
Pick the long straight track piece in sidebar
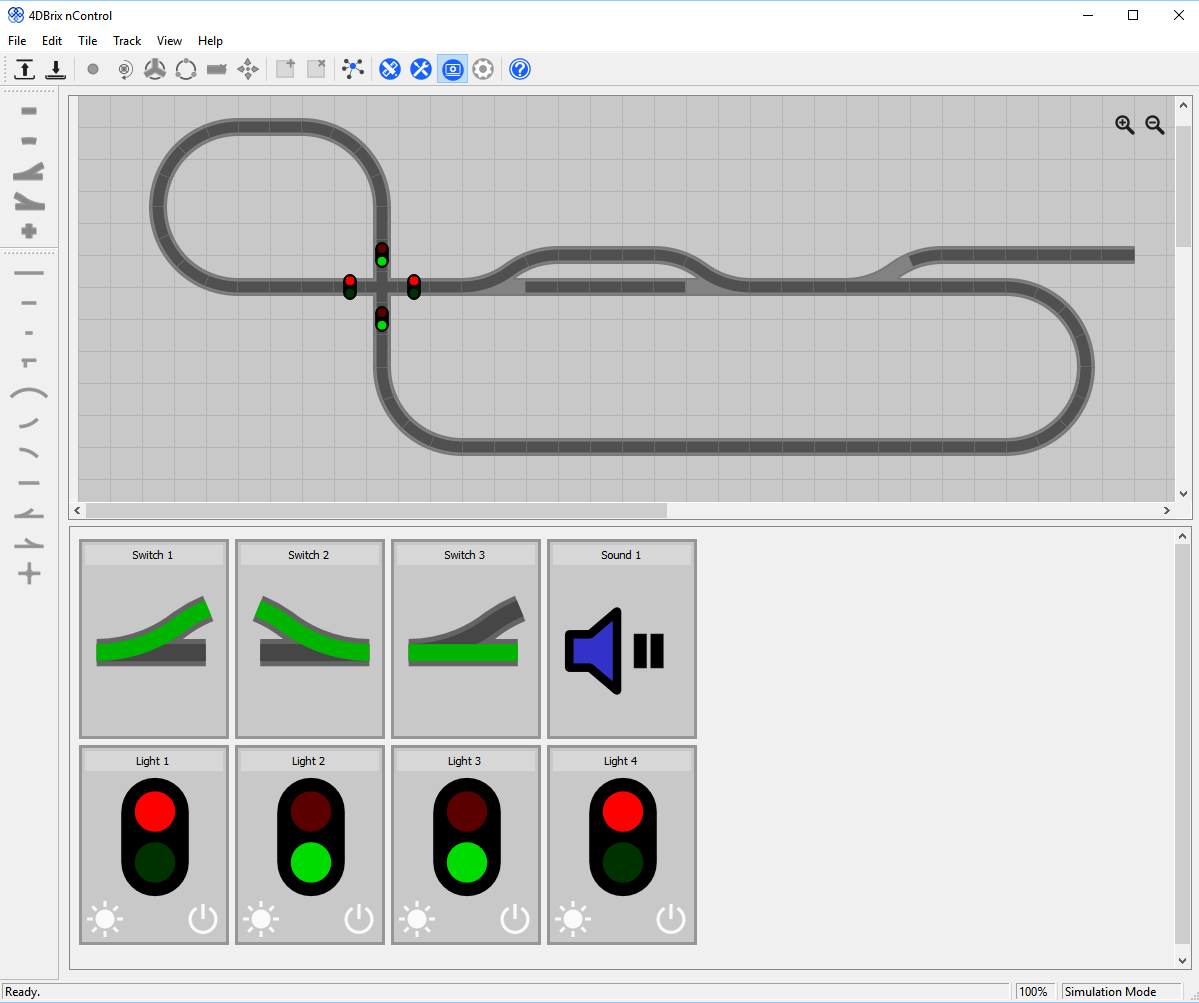(29, 273)
